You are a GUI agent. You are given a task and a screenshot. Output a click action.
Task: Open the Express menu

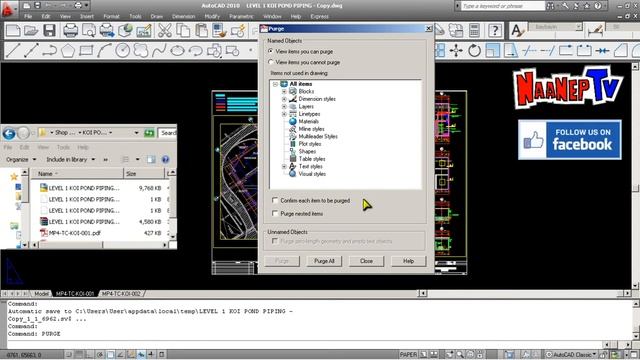coord(319,16)
